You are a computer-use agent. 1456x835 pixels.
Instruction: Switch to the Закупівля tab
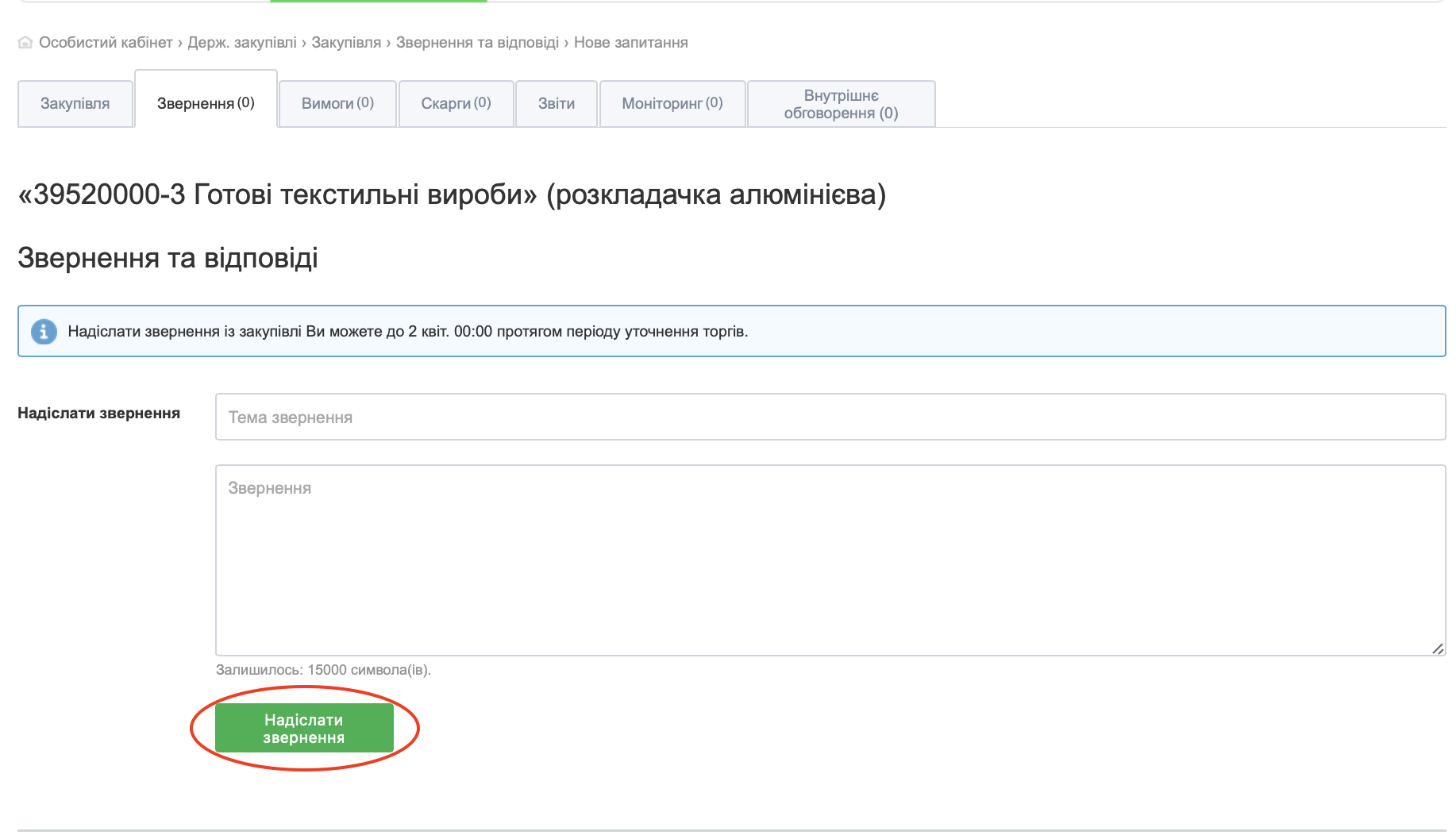(x=75, y=103)
